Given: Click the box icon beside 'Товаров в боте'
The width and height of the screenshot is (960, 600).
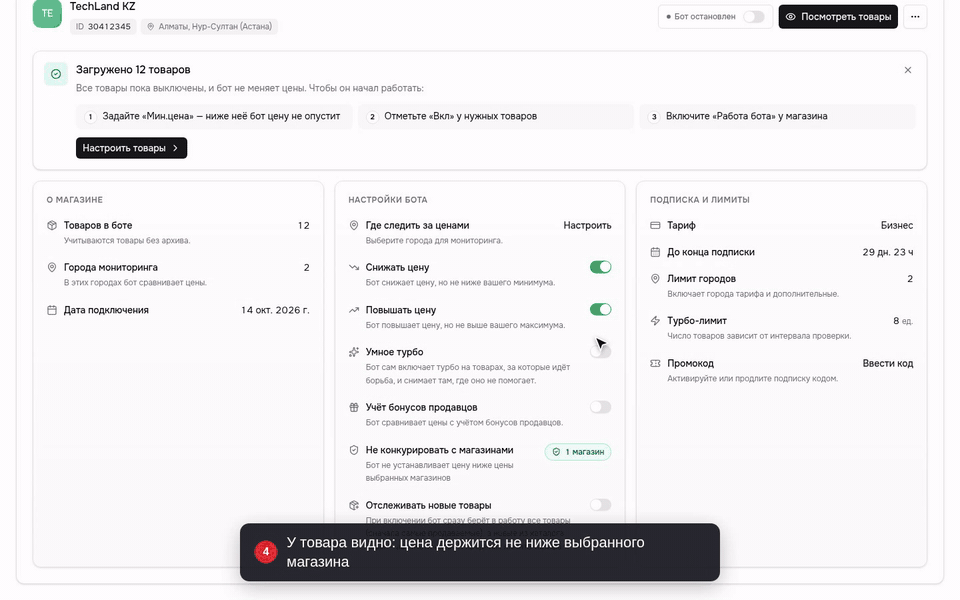Looking at the screenshot, I should pos(52,225).
